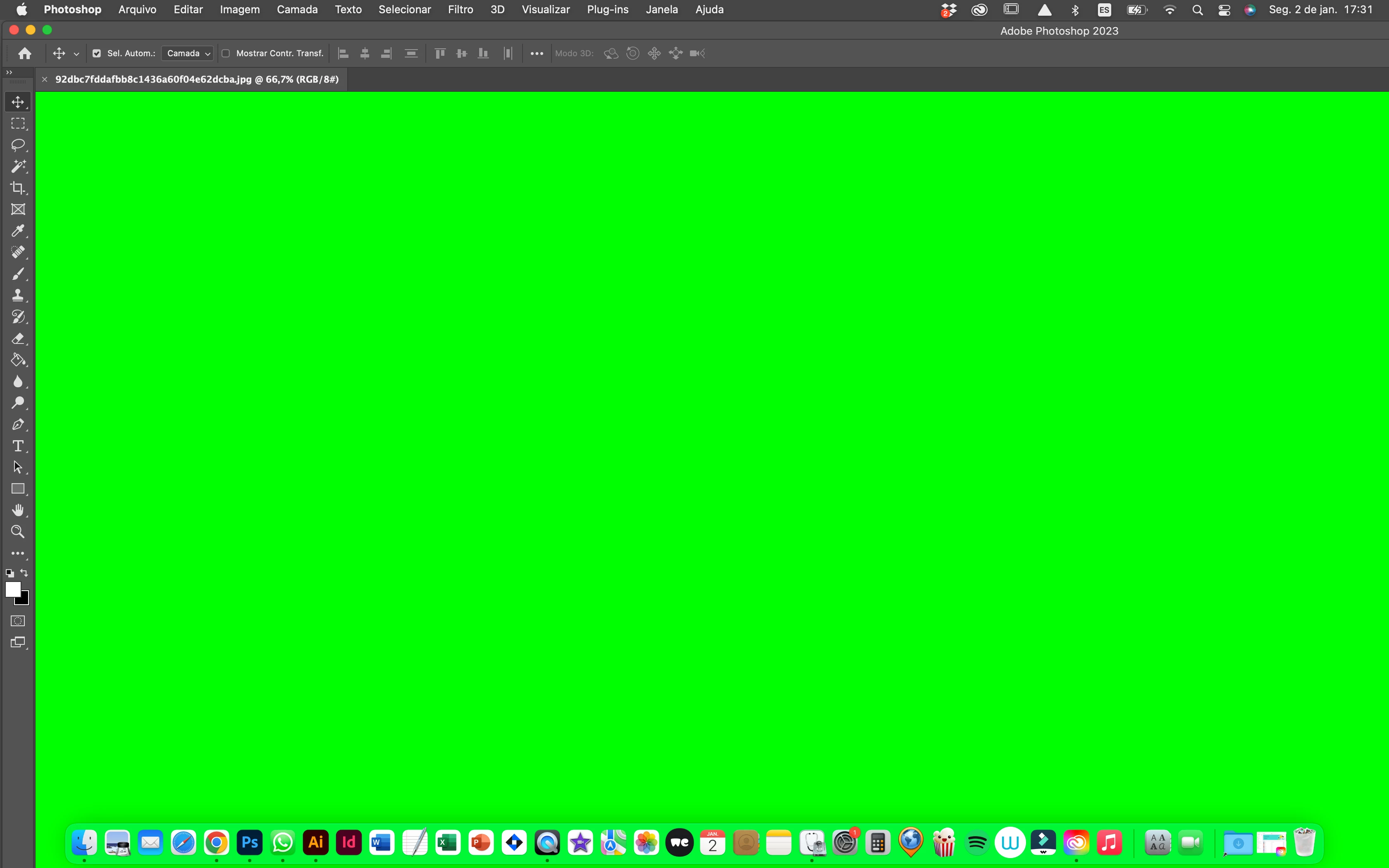Toggle Quick Mask mode icon
The width and height of the screenshot is (1389, 868).
pyautogui.click(x=18, y=620)
